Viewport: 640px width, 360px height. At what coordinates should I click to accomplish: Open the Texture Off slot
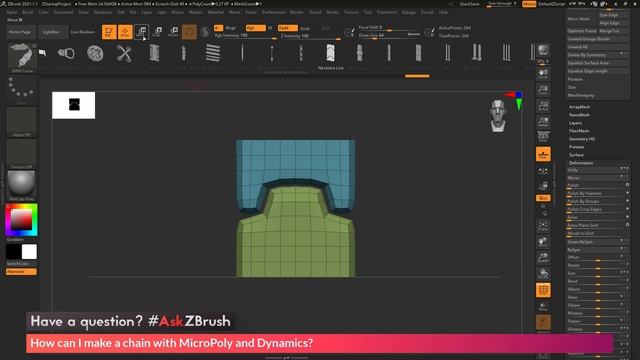[21, 154]
